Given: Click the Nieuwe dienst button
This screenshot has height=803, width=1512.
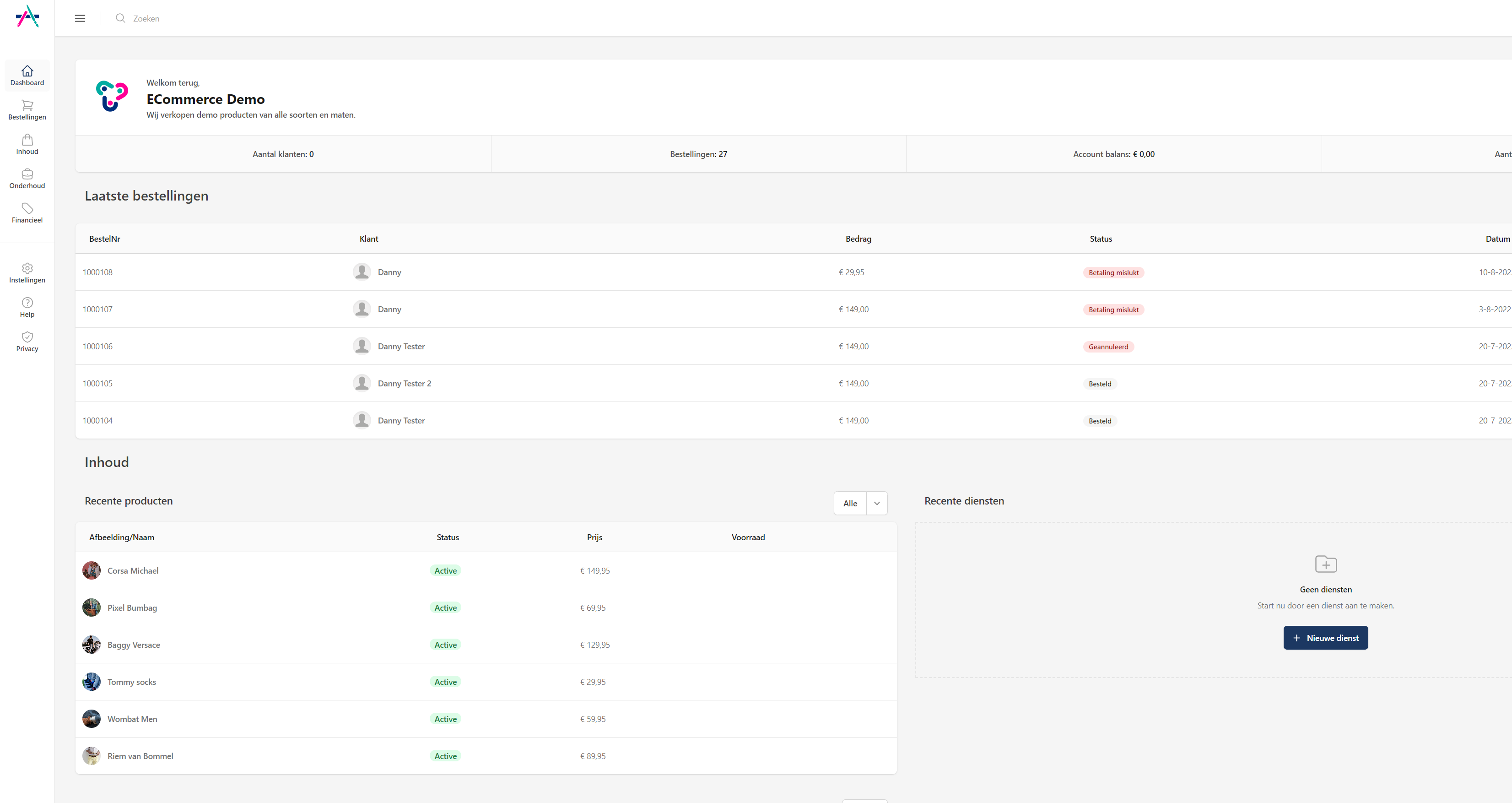Looking at the screenshot, I should [1325, 637].
